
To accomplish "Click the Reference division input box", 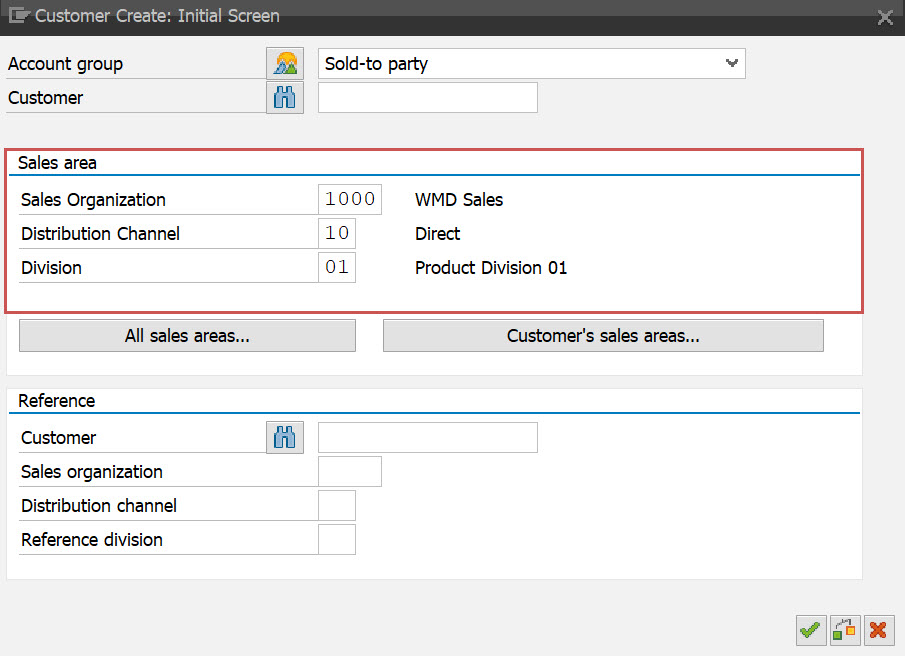I will 337,539.
